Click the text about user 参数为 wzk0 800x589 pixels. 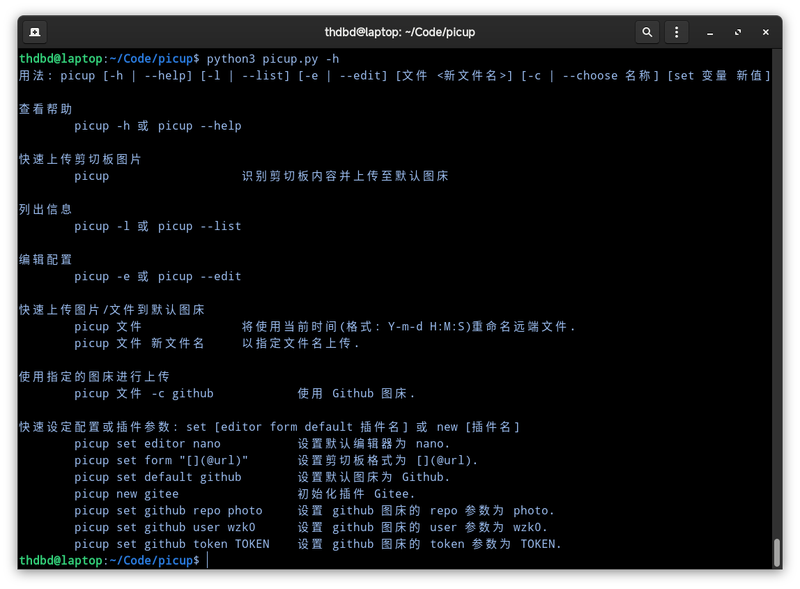click(x=422, y=527)
